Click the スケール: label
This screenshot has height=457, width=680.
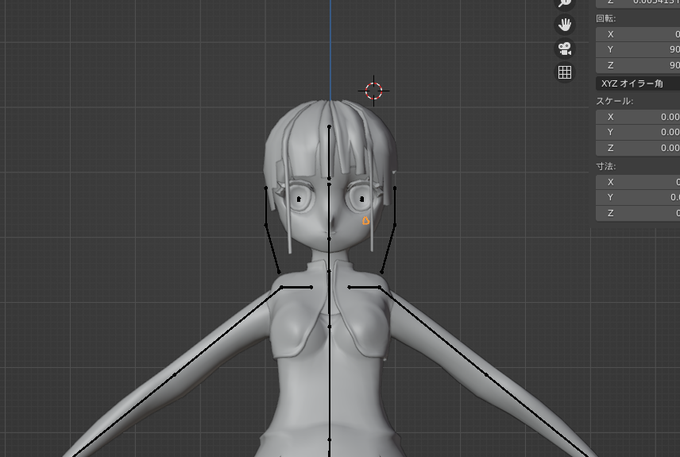(614, 101)
